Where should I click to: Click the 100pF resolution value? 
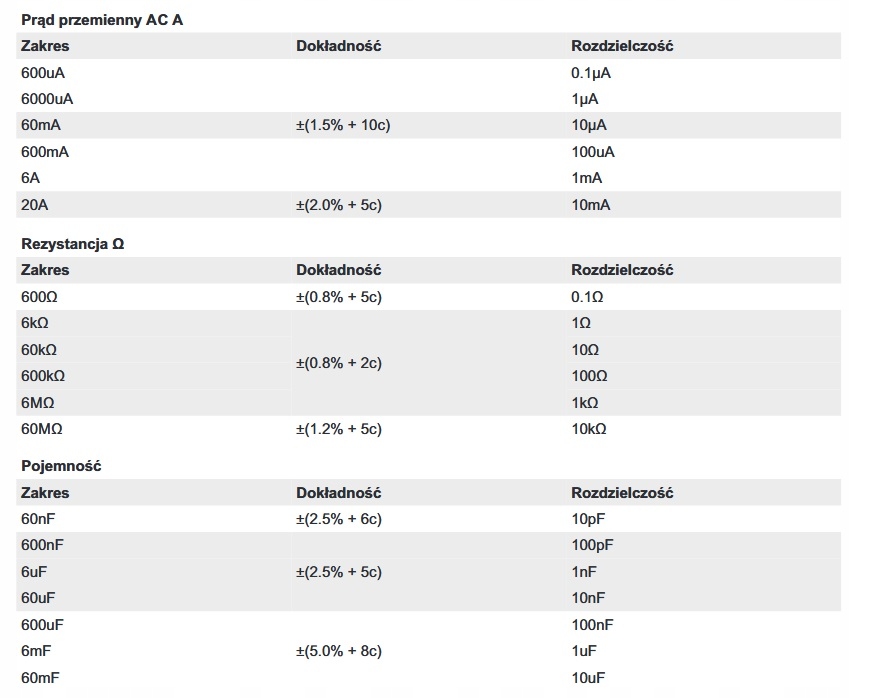pos(592,545)
